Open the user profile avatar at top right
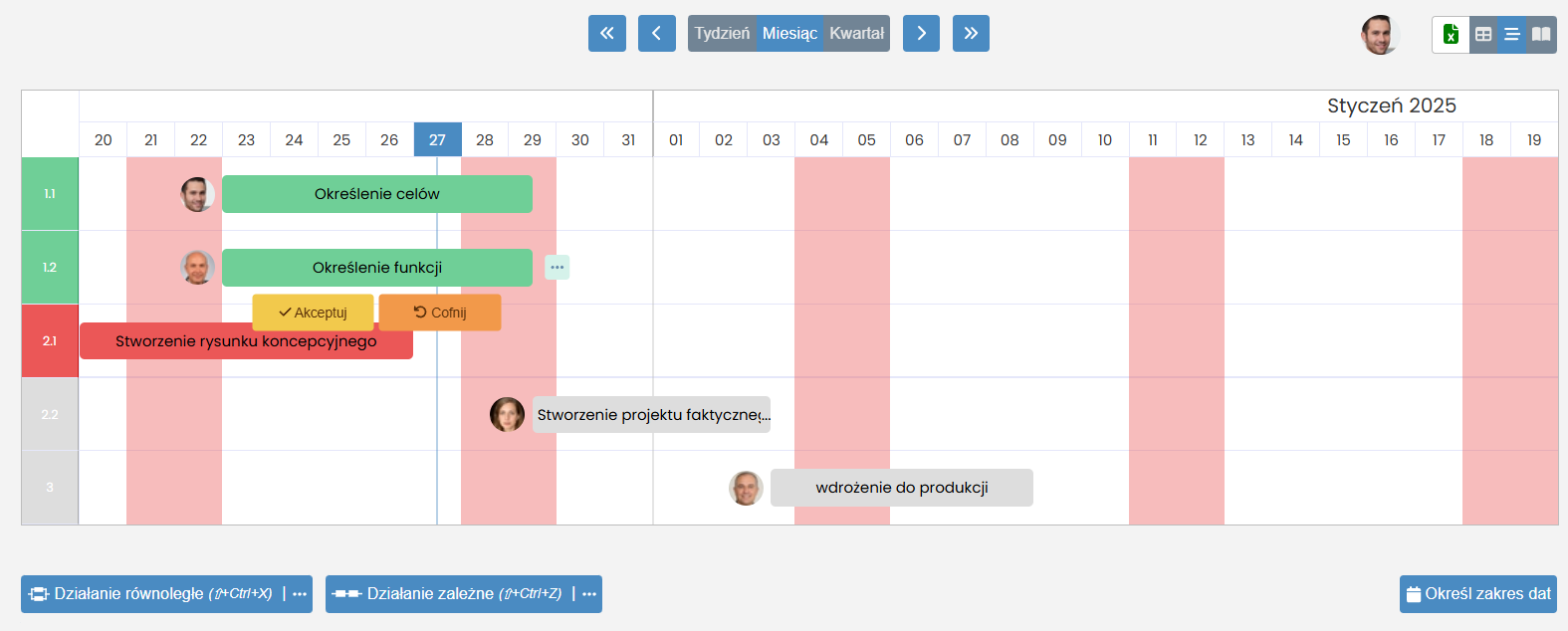The image size is (1568, 631). pos(1380,35)
